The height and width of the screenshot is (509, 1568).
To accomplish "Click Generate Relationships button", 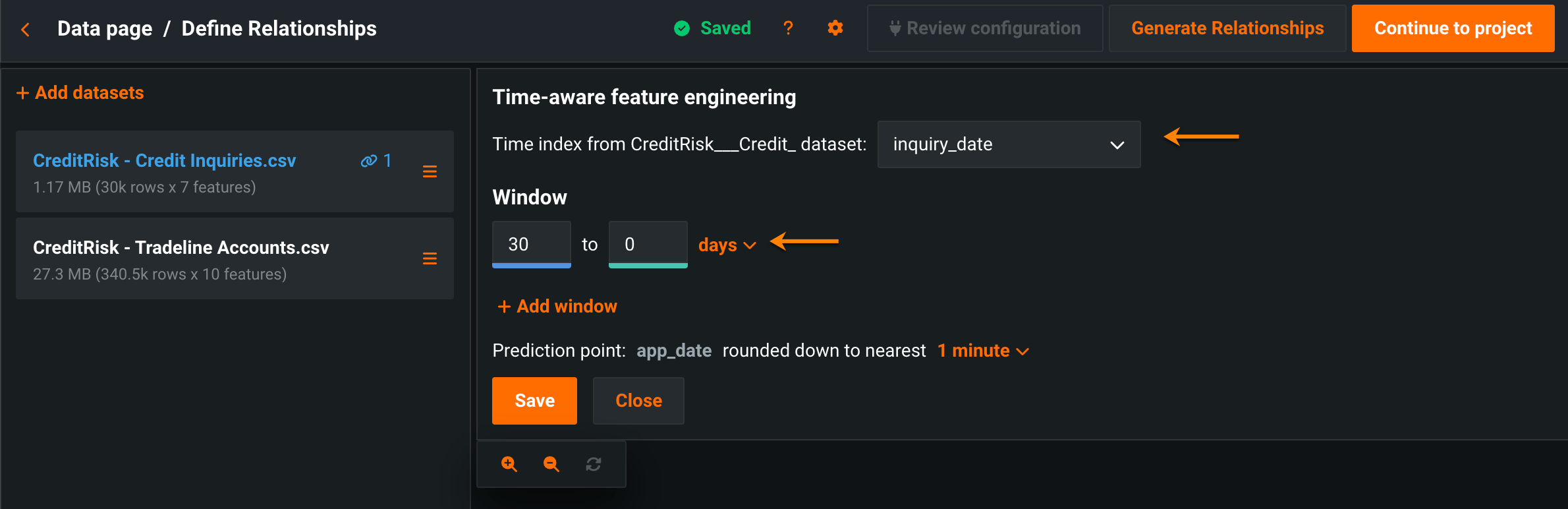I will tap(1227, 28).
